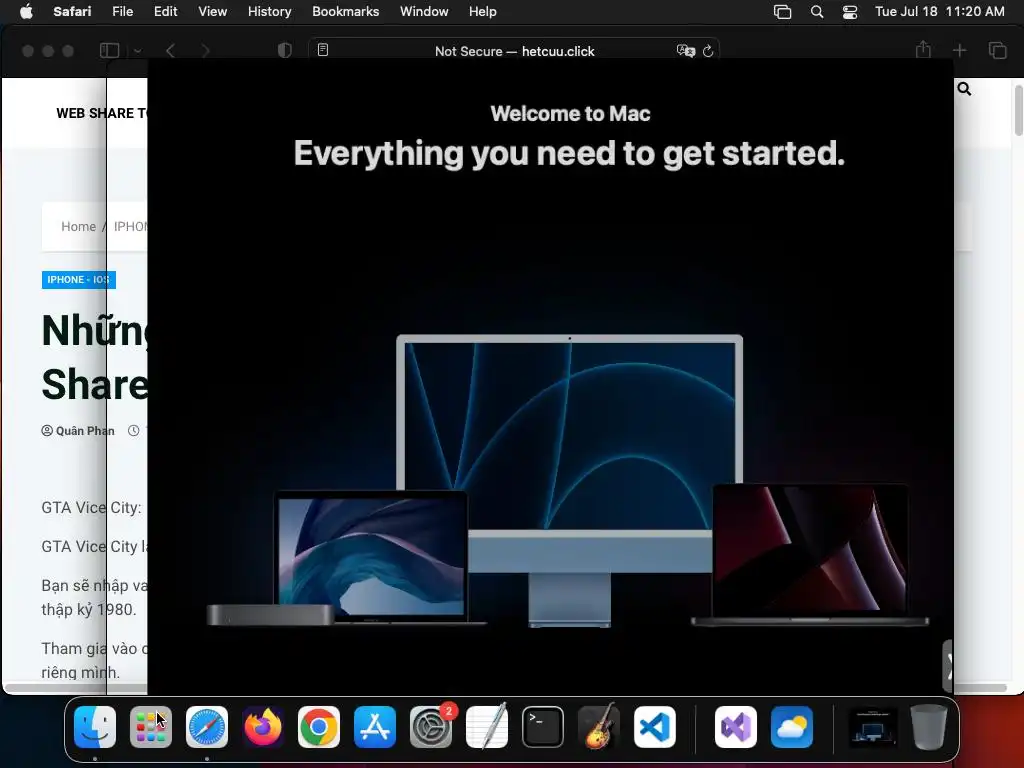Open GarageBand from the Dock
The width and height of the screenshot is (1024, 768).
tap(599, 727)
